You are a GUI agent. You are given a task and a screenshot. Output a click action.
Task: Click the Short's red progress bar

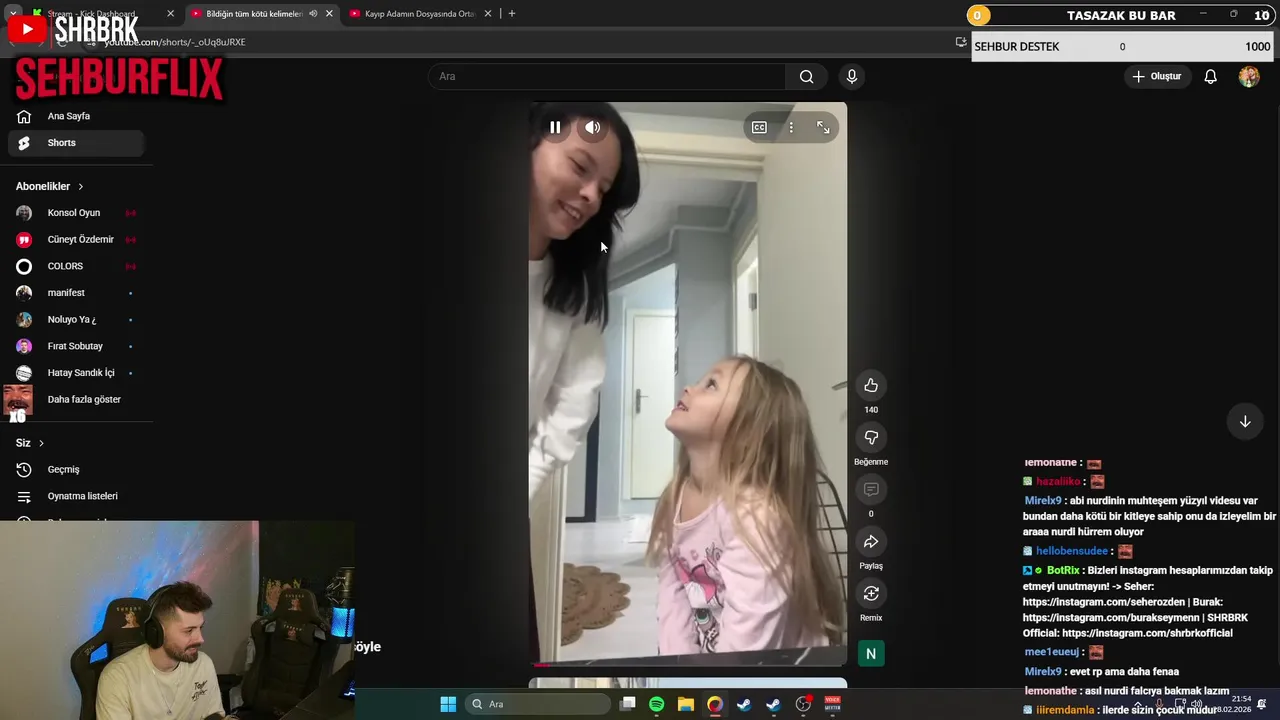[x=688, y=664]
